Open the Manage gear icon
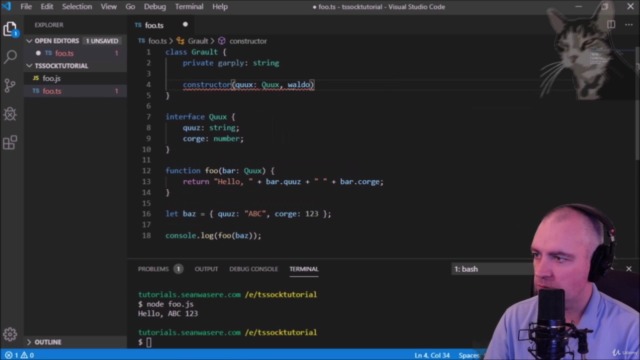Screen dimensions: 640x360 click(x=10, y=334)
